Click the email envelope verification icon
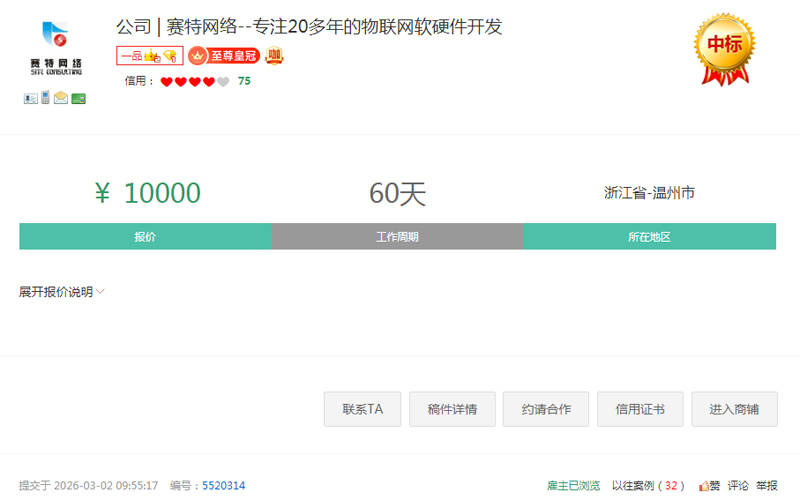The image size is (800, 500). click(x=61, y=98)
